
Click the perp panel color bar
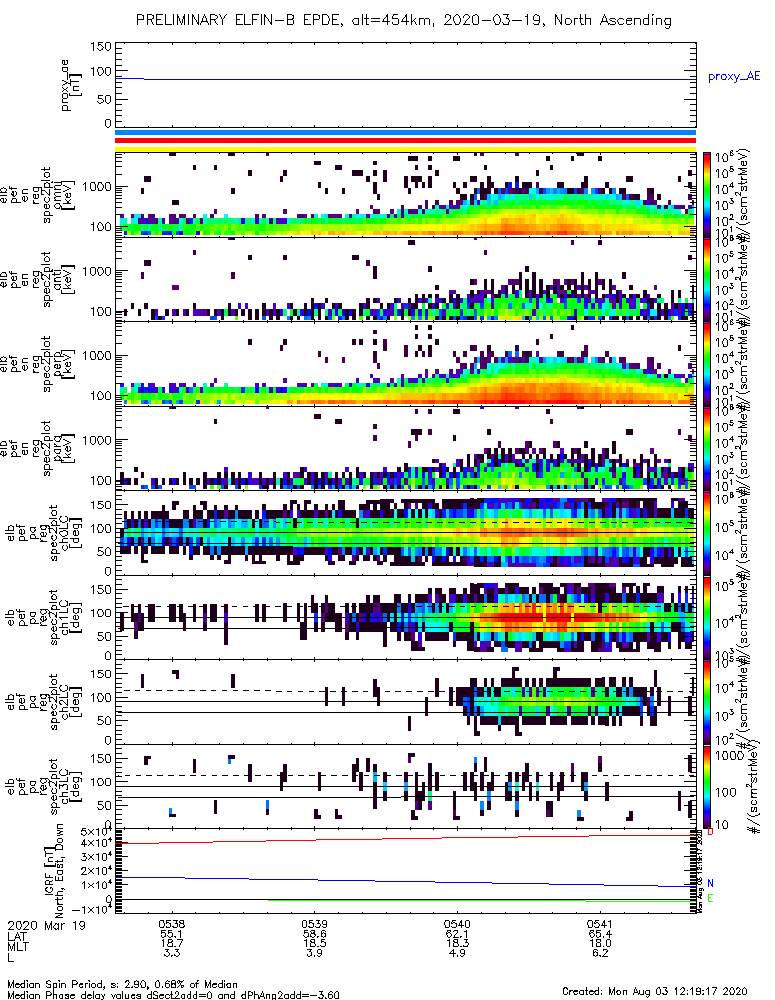707,364
